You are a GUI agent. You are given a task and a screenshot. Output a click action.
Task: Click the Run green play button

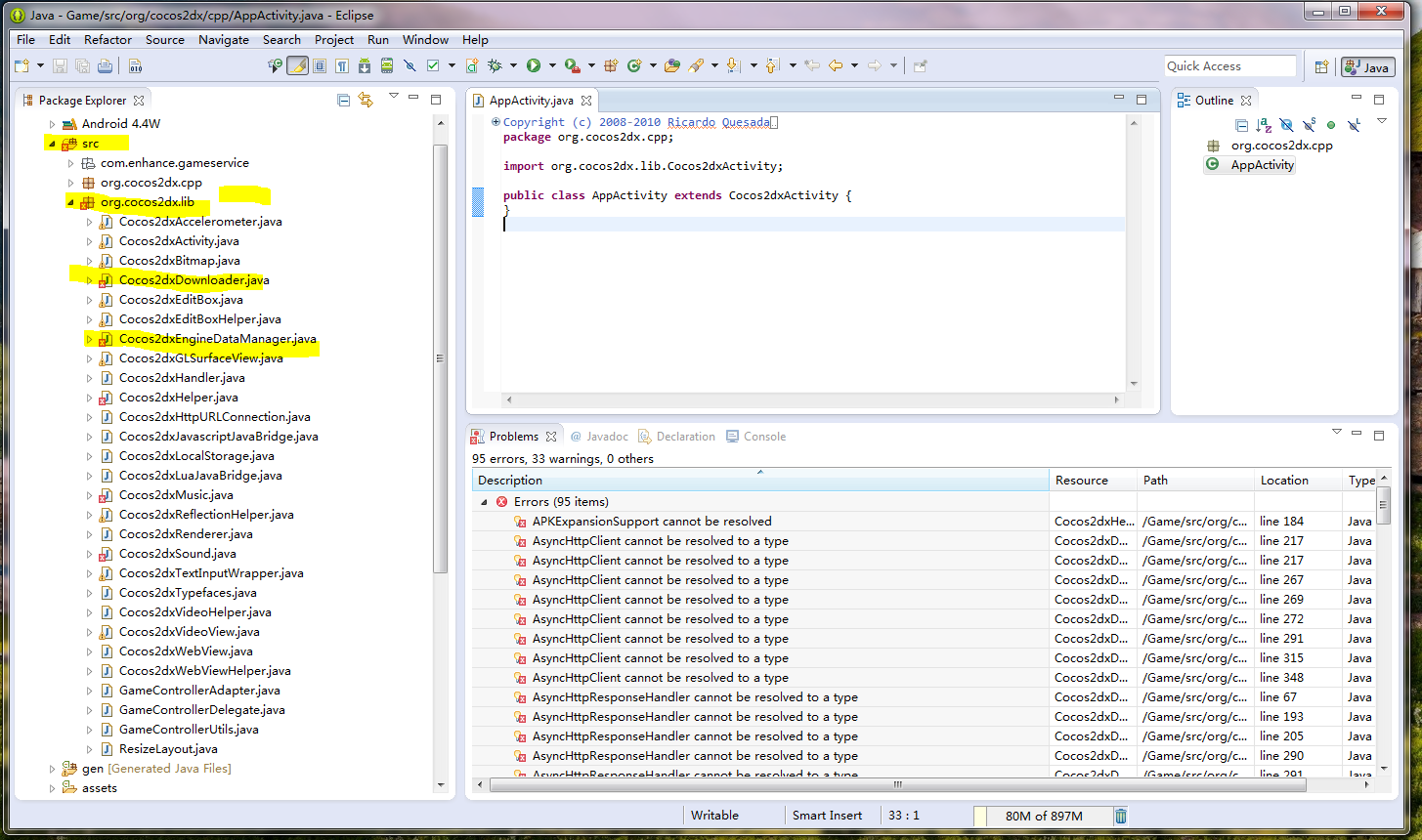(x=534, y=65)
